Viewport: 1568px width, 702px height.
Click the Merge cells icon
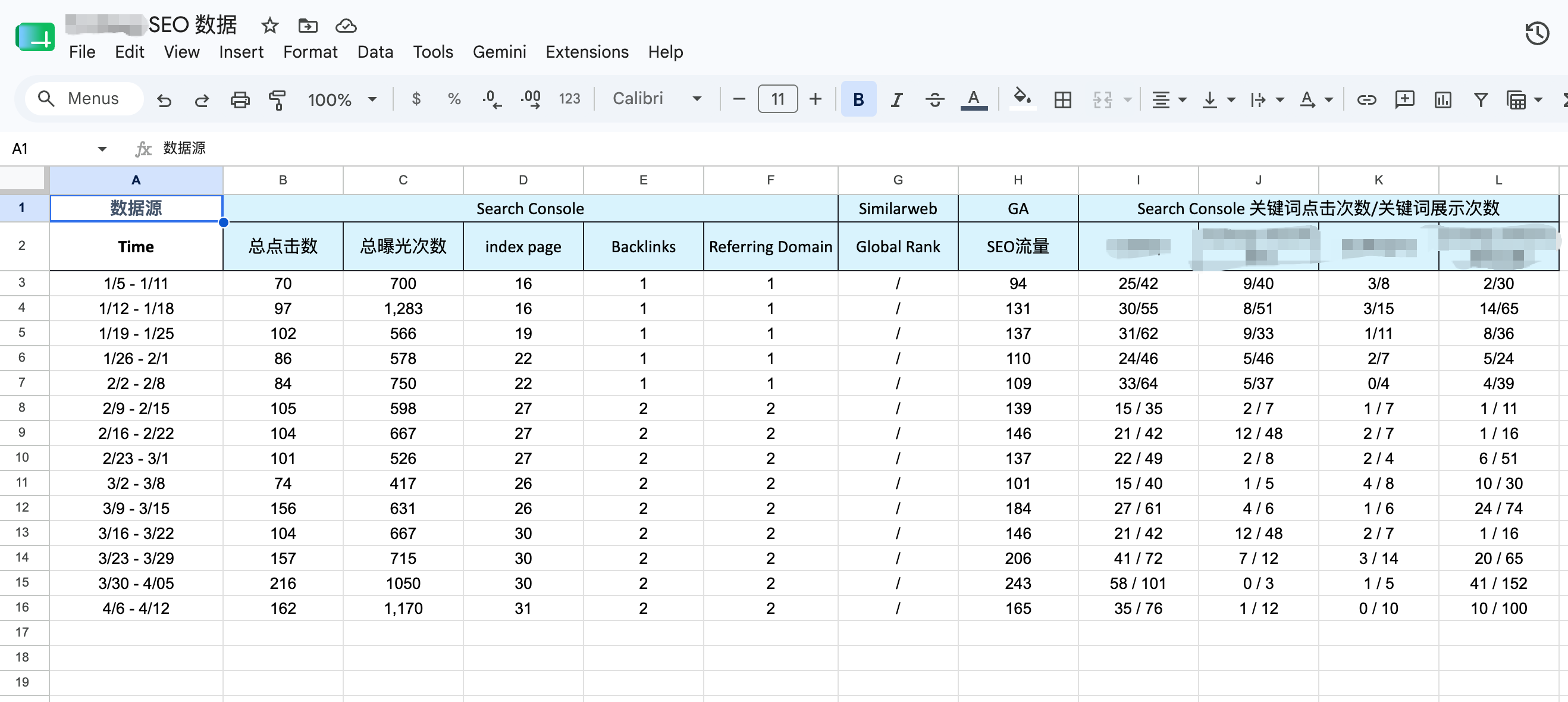[1102, 99]
